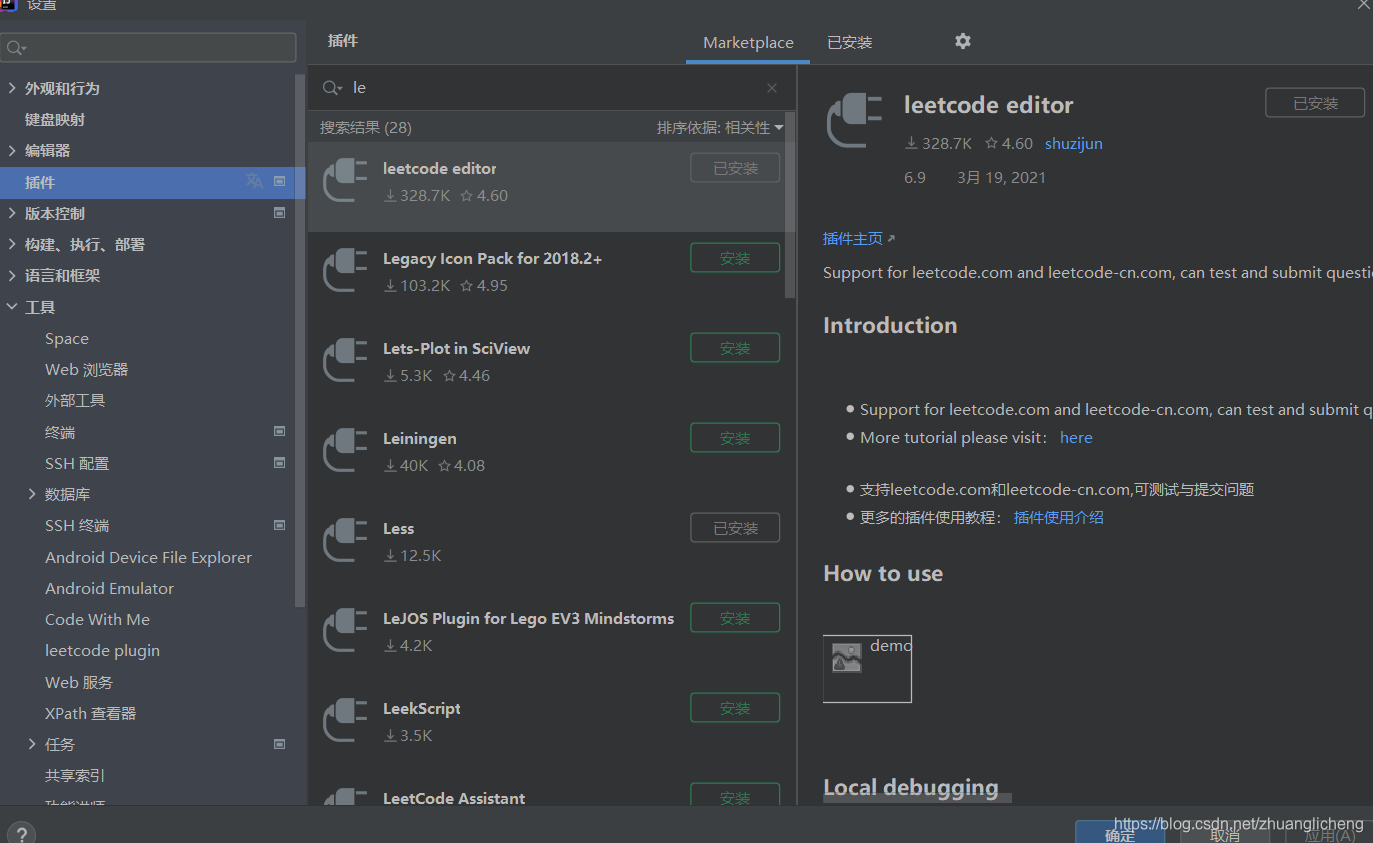Expand the 数据库 tree node
The height and width of the screenshot is (843, 1373).
32,494
